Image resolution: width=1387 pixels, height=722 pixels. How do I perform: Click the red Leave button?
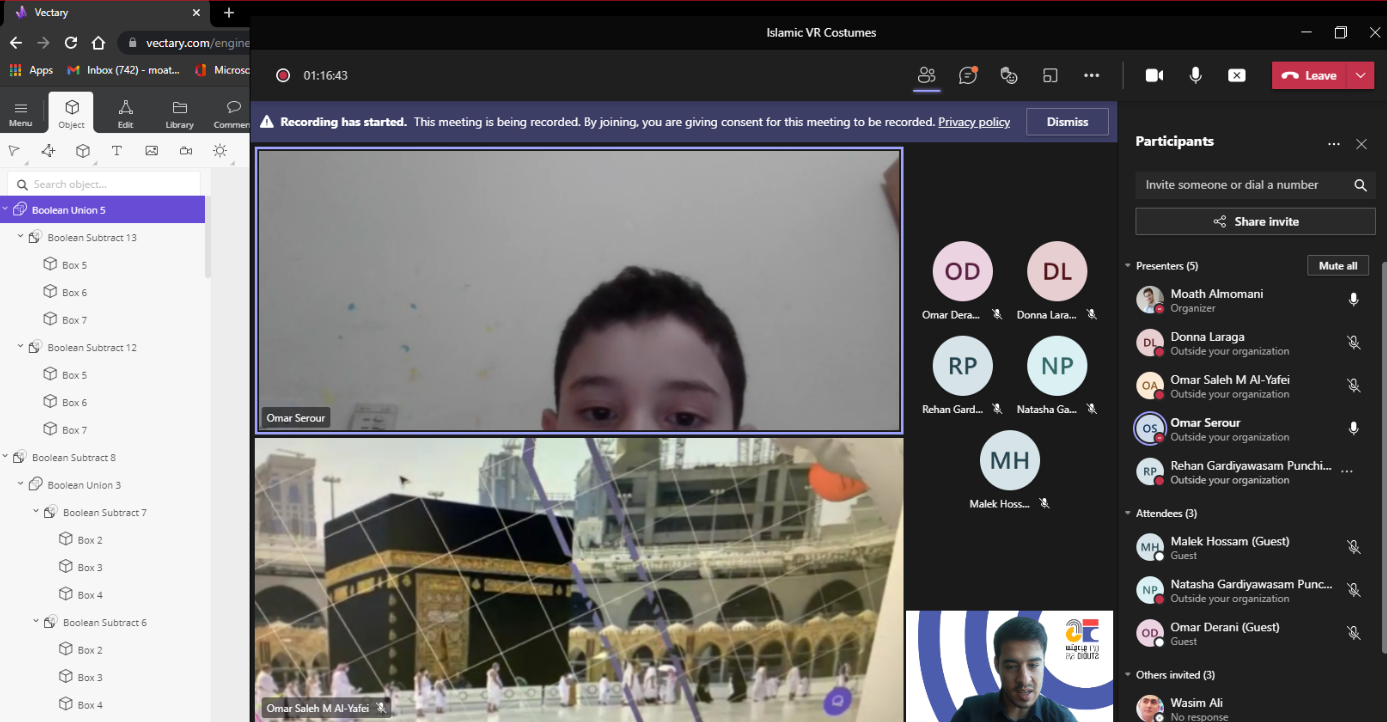click(x=1309, y=75)
